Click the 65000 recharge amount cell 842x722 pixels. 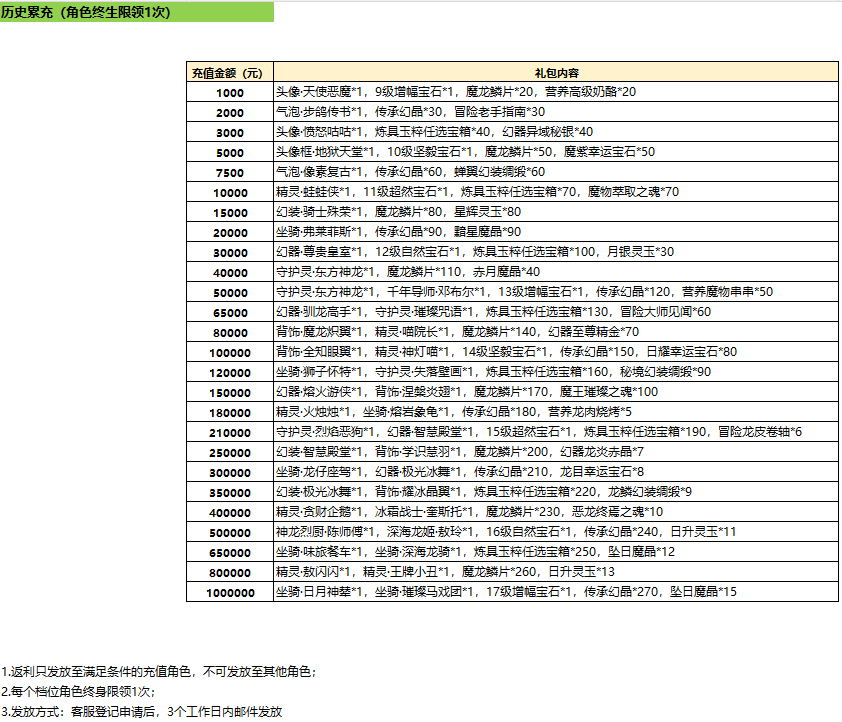(229, 312)
